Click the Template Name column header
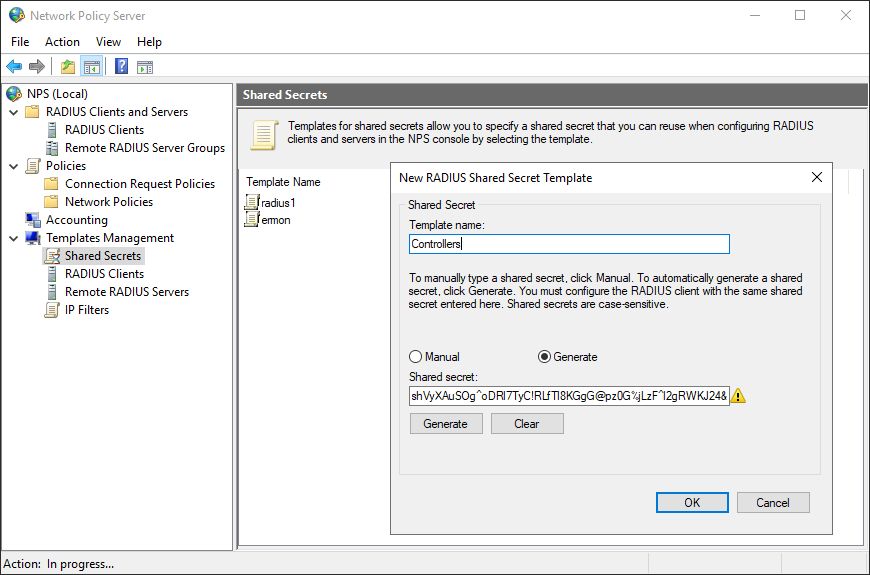Screen dimensions: 870x575 [283, 182]
